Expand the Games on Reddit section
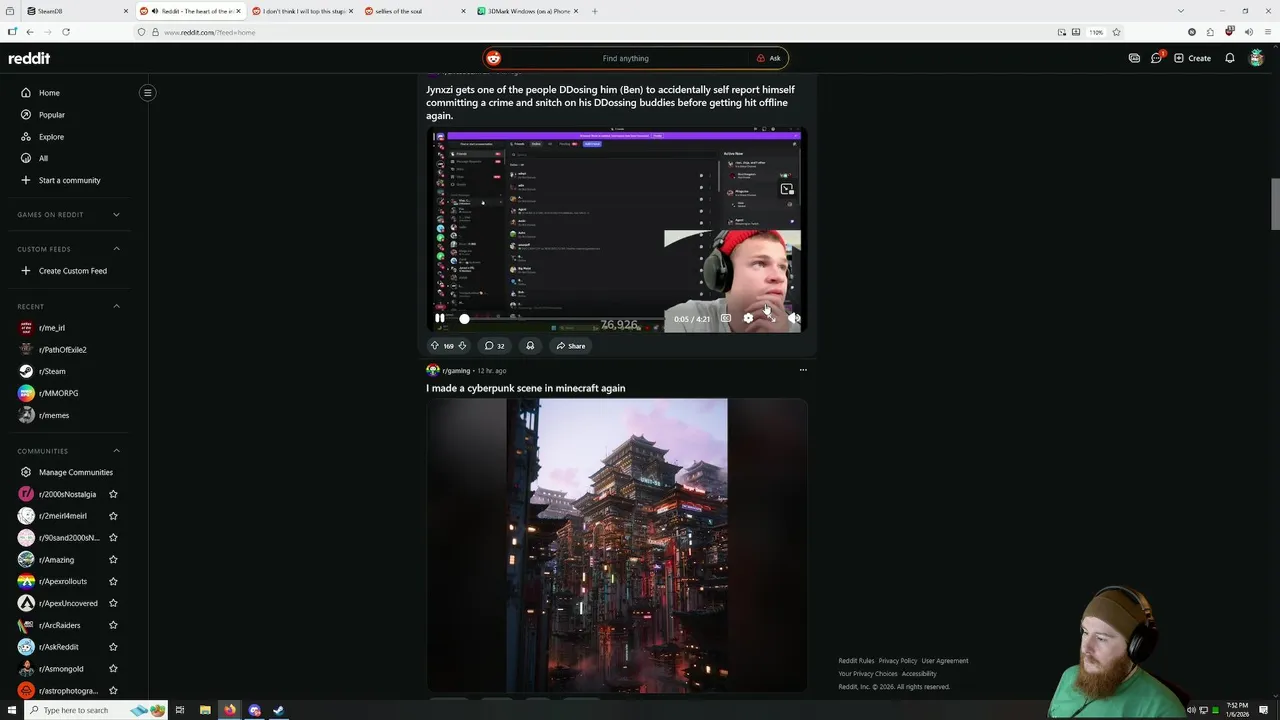Screen dimensions: 1280x720 116,214
